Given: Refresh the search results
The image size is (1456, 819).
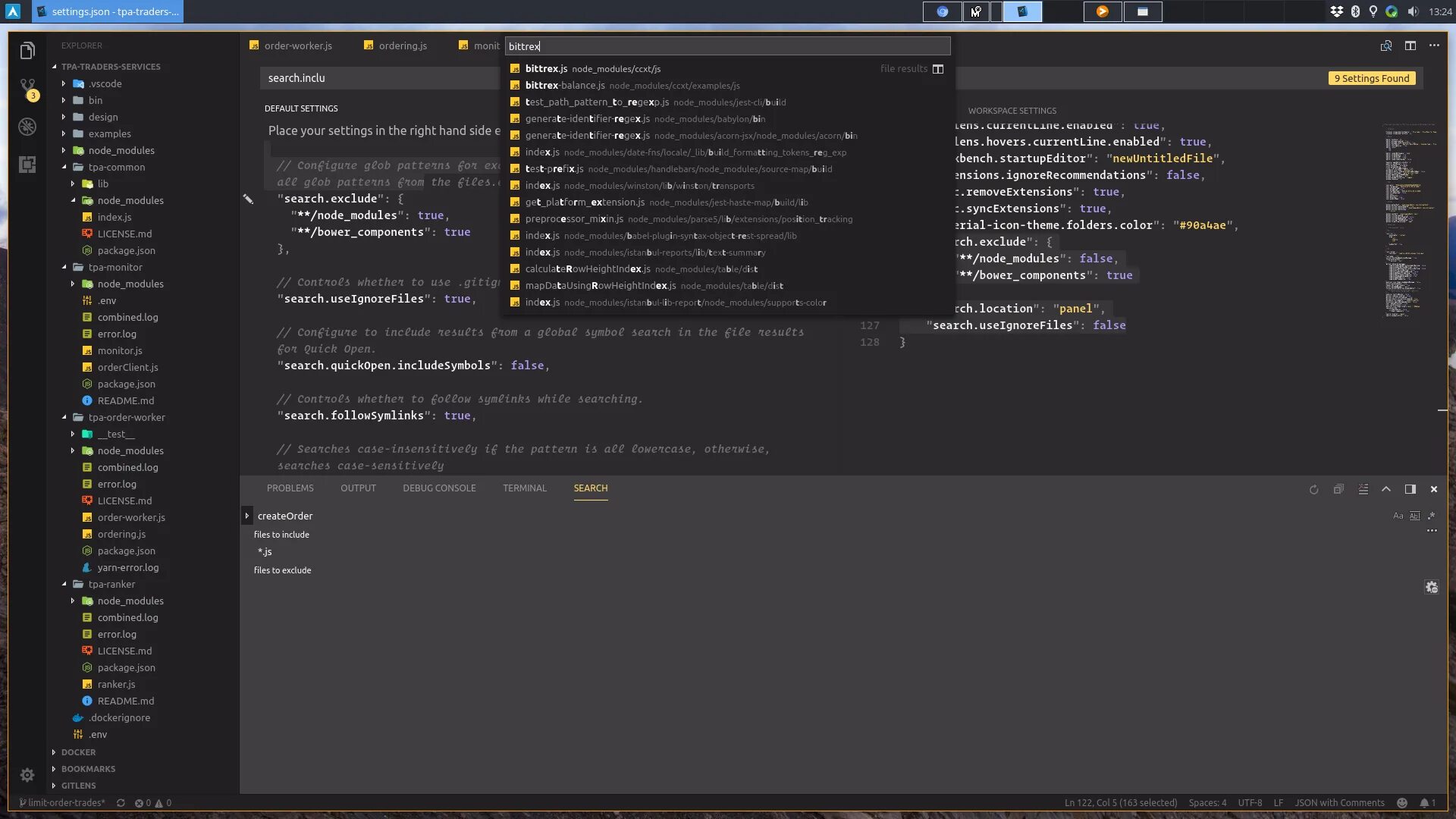Looking at the screenshot, I should pos(1313,489).
